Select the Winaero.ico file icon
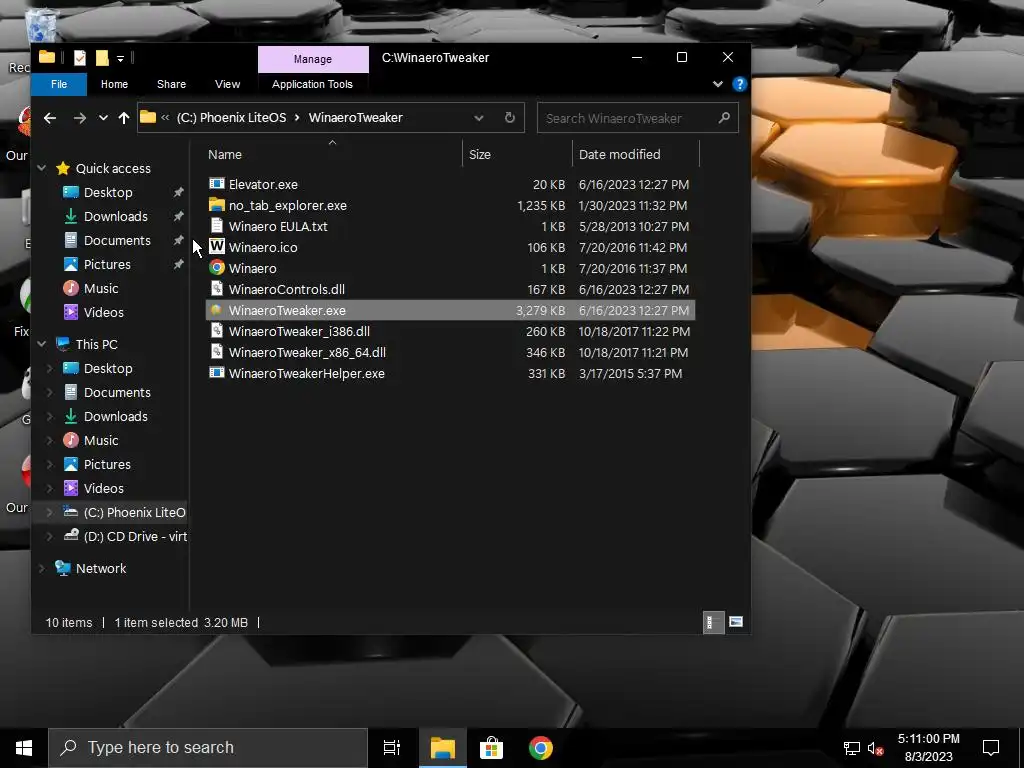1024x768 pixels. 217,247
